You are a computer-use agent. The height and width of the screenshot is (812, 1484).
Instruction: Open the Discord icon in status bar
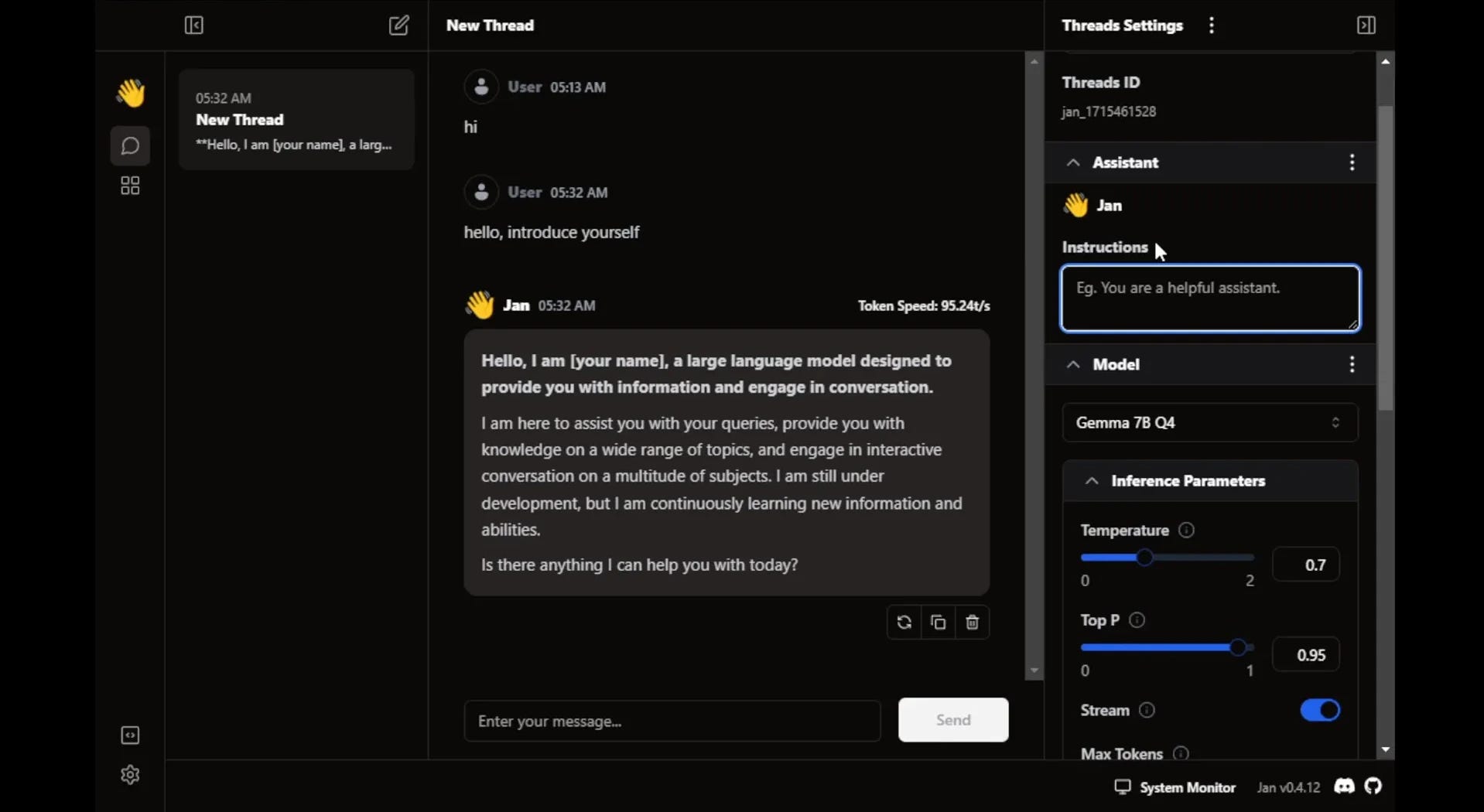pos(1346,786)
